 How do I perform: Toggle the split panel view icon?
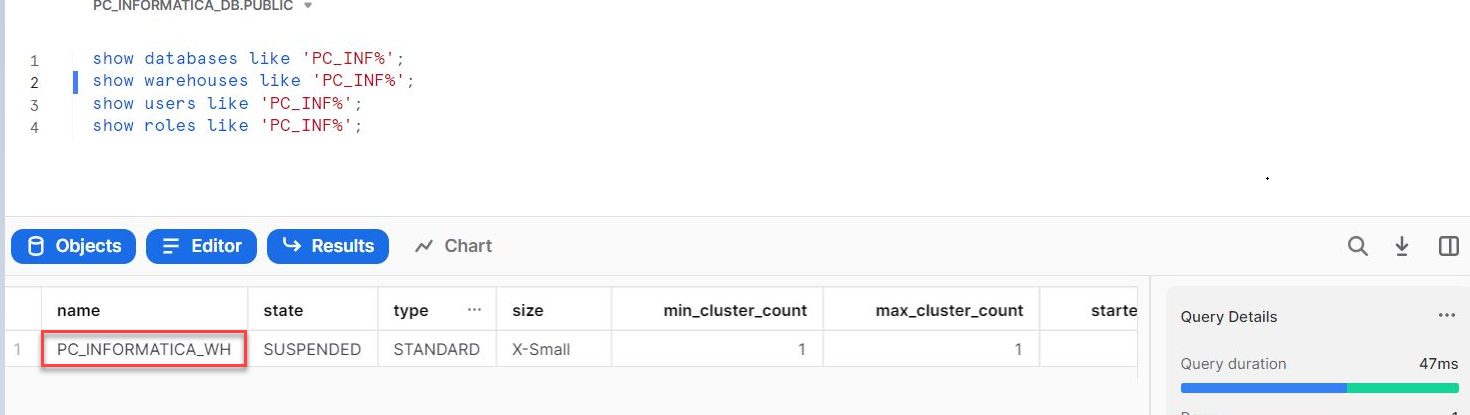pyautogui.click(x=1448, y=246)
